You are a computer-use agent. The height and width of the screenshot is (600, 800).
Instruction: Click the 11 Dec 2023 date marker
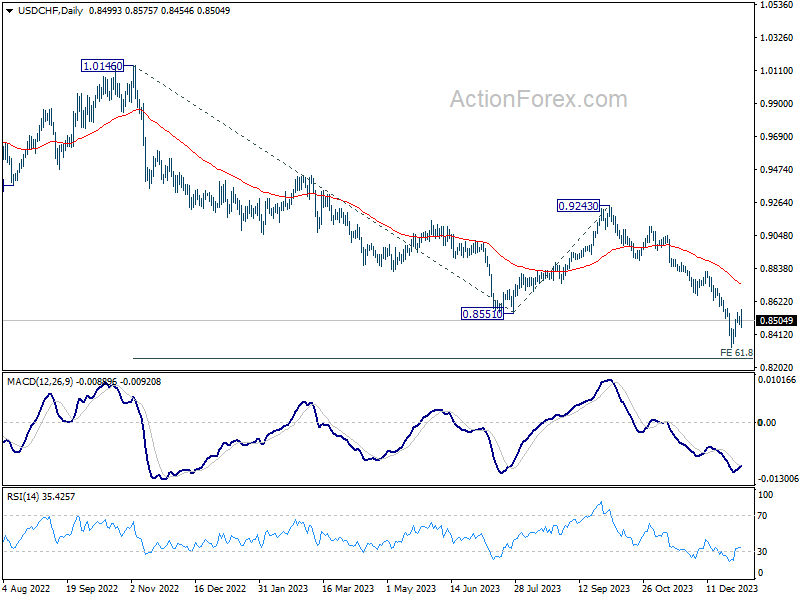(x=732, y=588)
